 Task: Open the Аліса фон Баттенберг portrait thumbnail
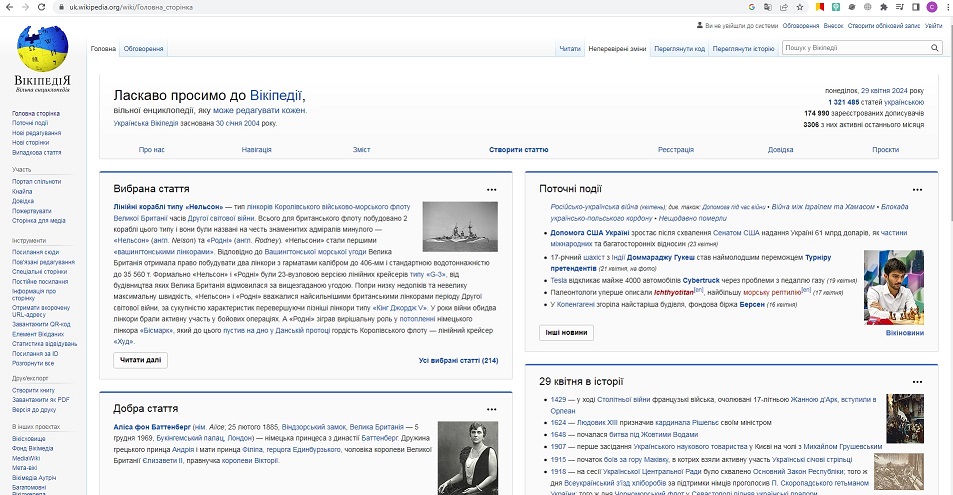[467, 458]
